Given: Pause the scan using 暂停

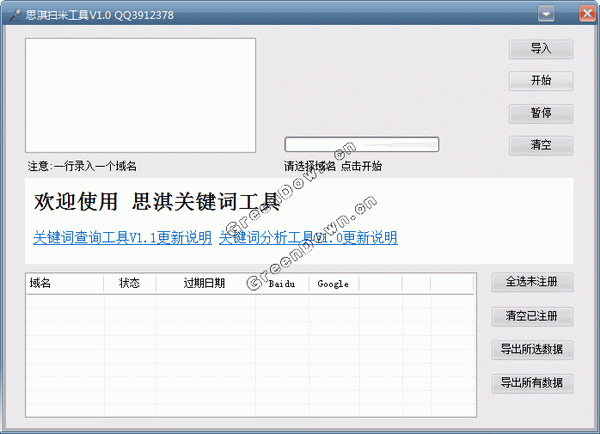Looking at the screenshot, I should (541, 113).
